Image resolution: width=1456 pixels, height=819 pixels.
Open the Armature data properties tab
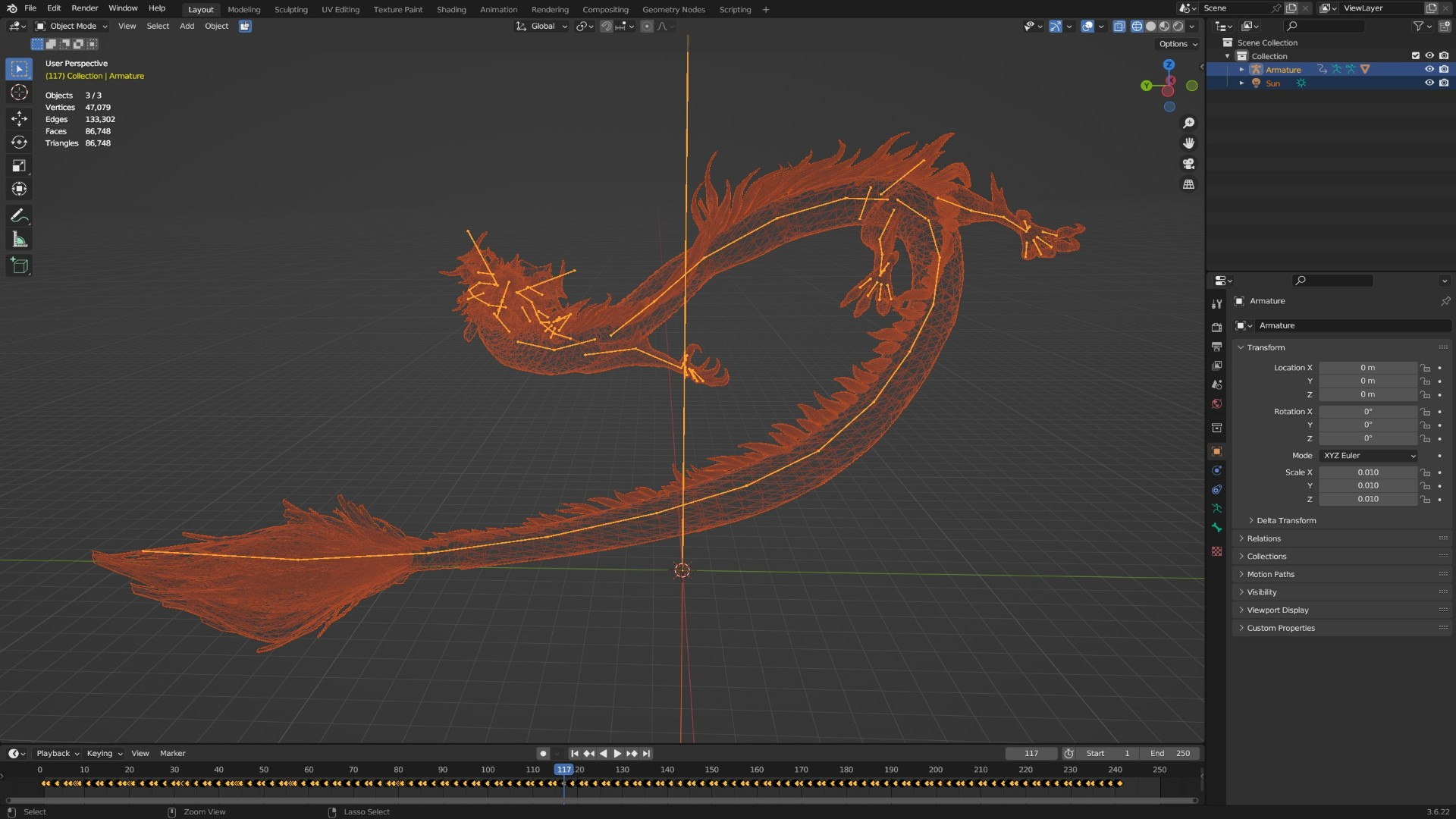pos(1216,508)
